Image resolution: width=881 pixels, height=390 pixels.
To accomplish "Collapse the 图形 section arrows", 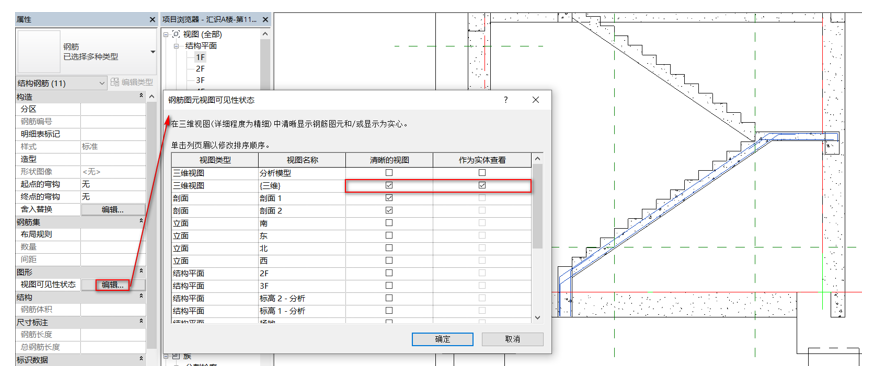I will (142, 271).
